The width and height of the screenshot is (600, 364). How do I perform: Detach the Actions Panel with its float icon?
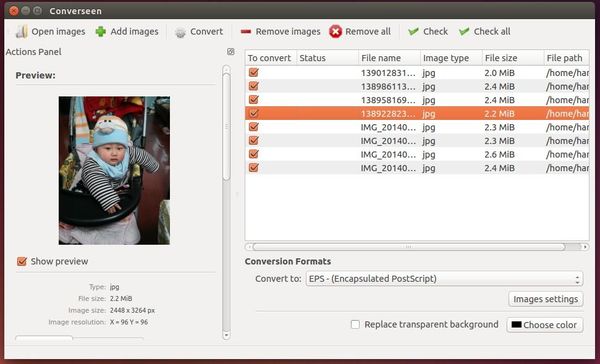coord(230,52)
